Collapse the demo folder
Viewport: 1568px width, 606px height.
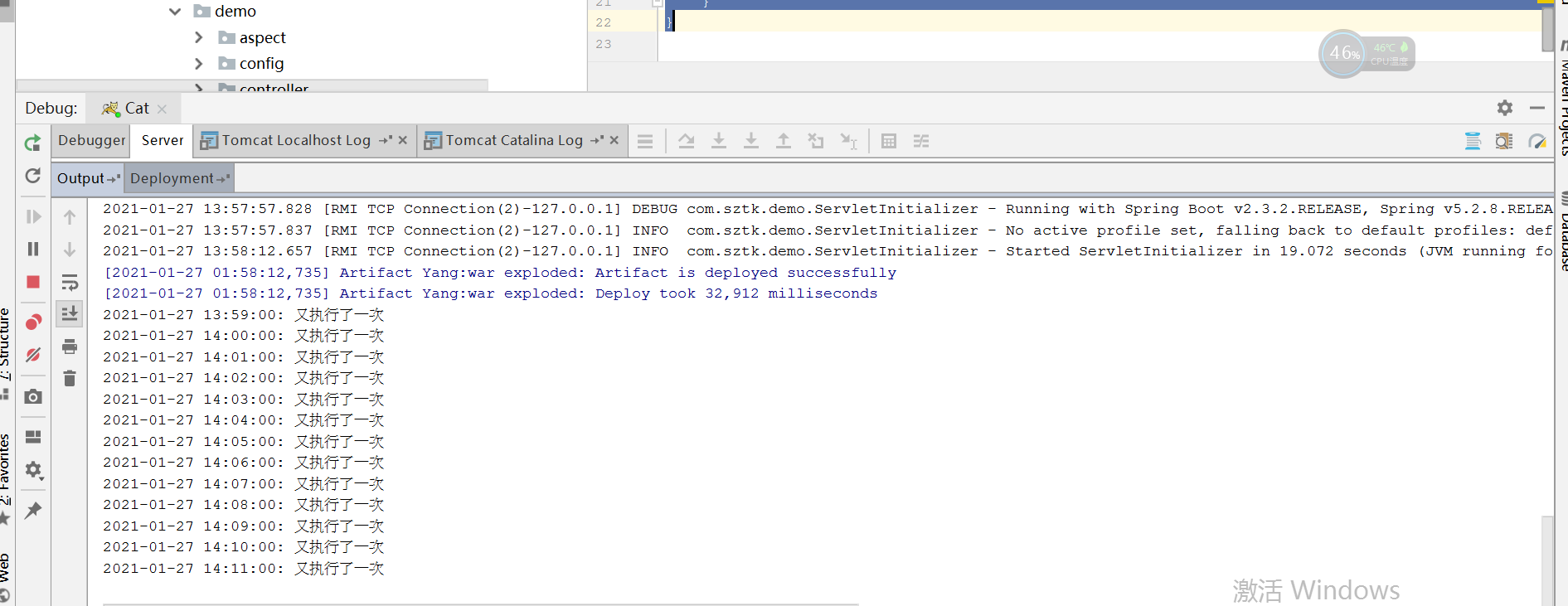[x=175, y=12]
